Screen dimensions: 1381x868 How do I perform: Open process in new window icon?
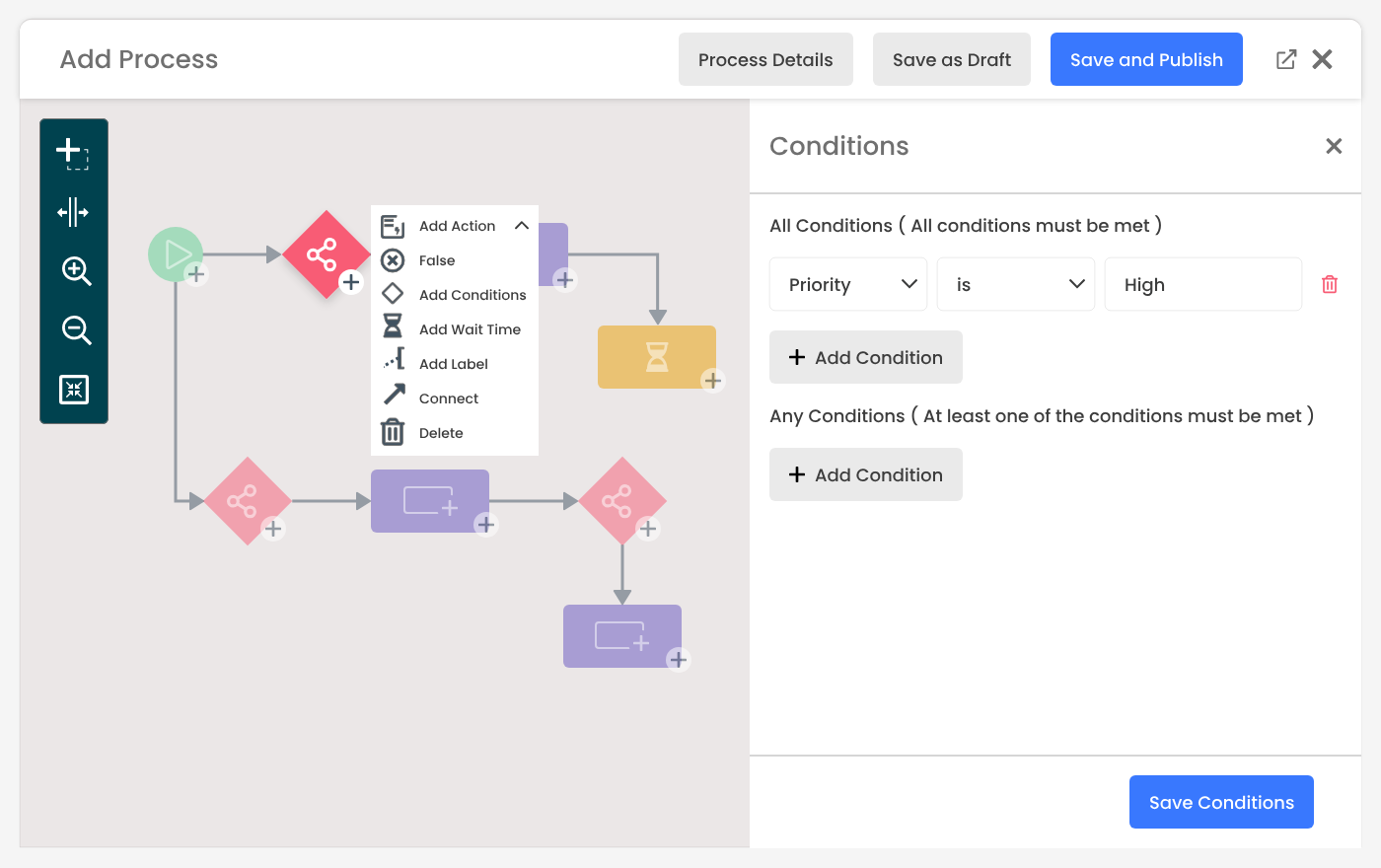1286,59
